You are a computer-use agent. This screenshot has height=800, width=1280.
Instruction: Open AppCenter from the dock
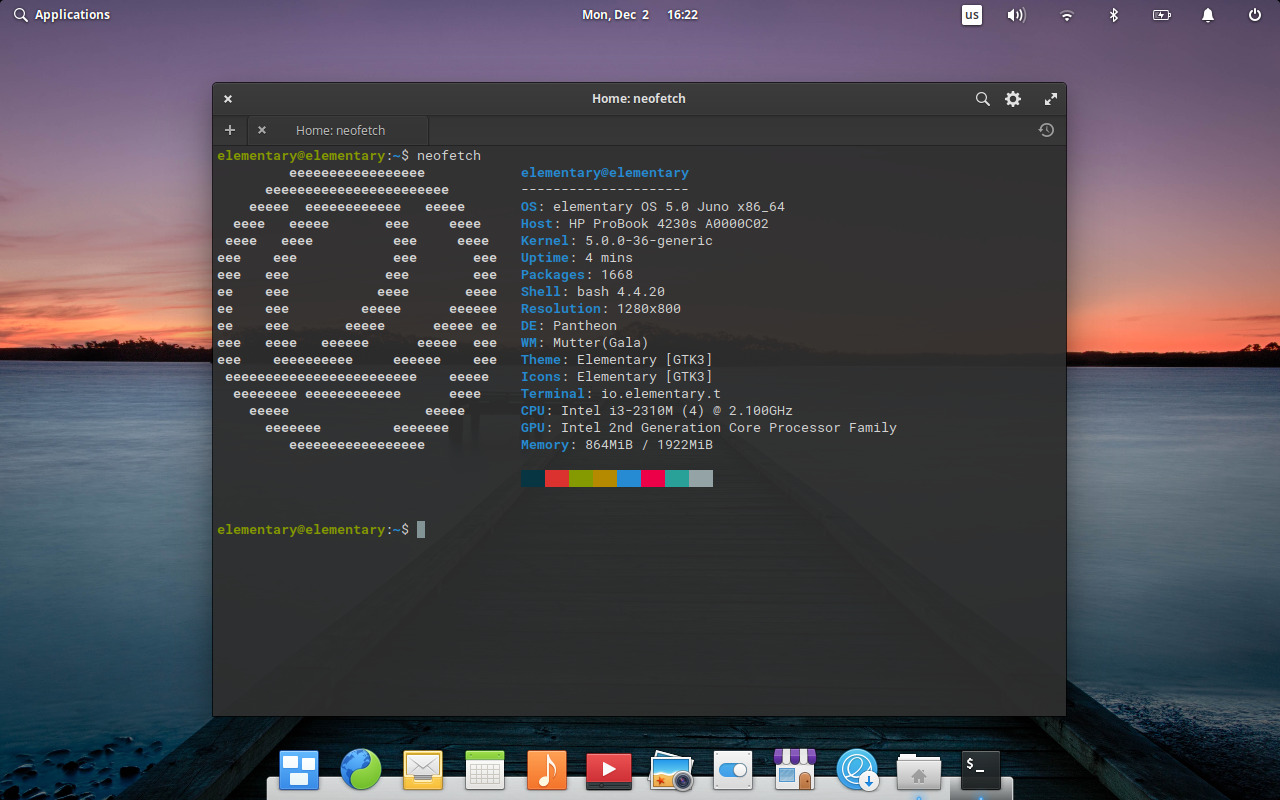[794, 770]
